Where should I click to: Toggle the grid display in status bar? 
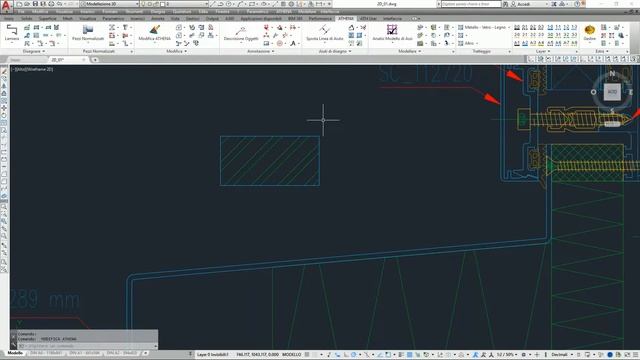click(307, 354)
